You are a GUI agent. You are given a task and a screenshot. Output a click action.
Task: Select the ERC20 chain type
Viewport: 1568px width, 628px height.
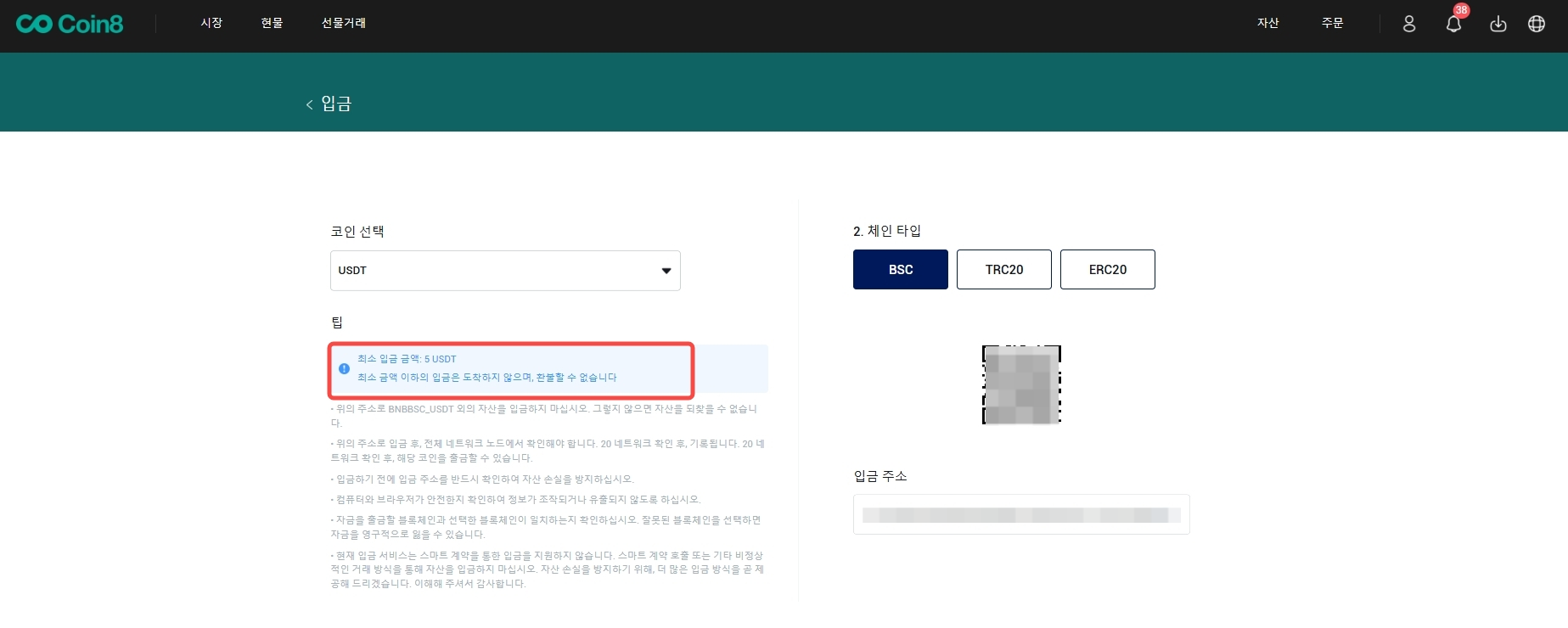pos(1107,269)
